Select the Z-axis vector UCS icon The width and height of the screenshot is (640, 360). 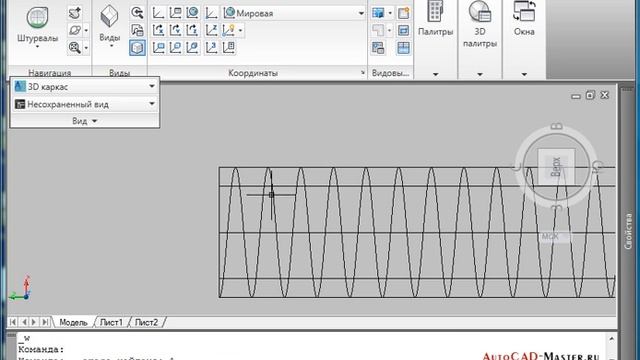coord(211,30)
